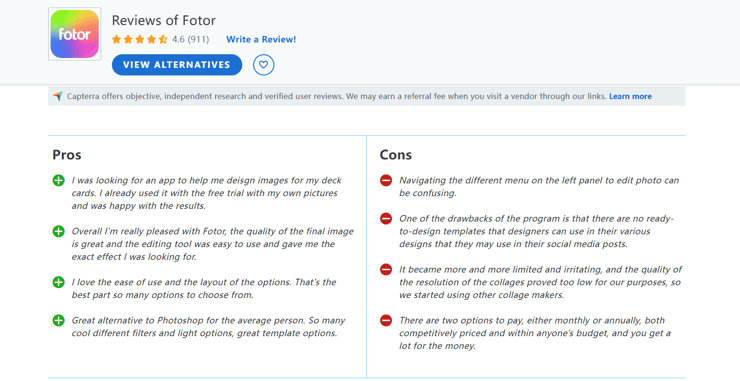Image resolution: width=740 pixels, height=381 pixels.
Task: Click the Pros heading
Action: pyautogui.click(x=67, y=155)
